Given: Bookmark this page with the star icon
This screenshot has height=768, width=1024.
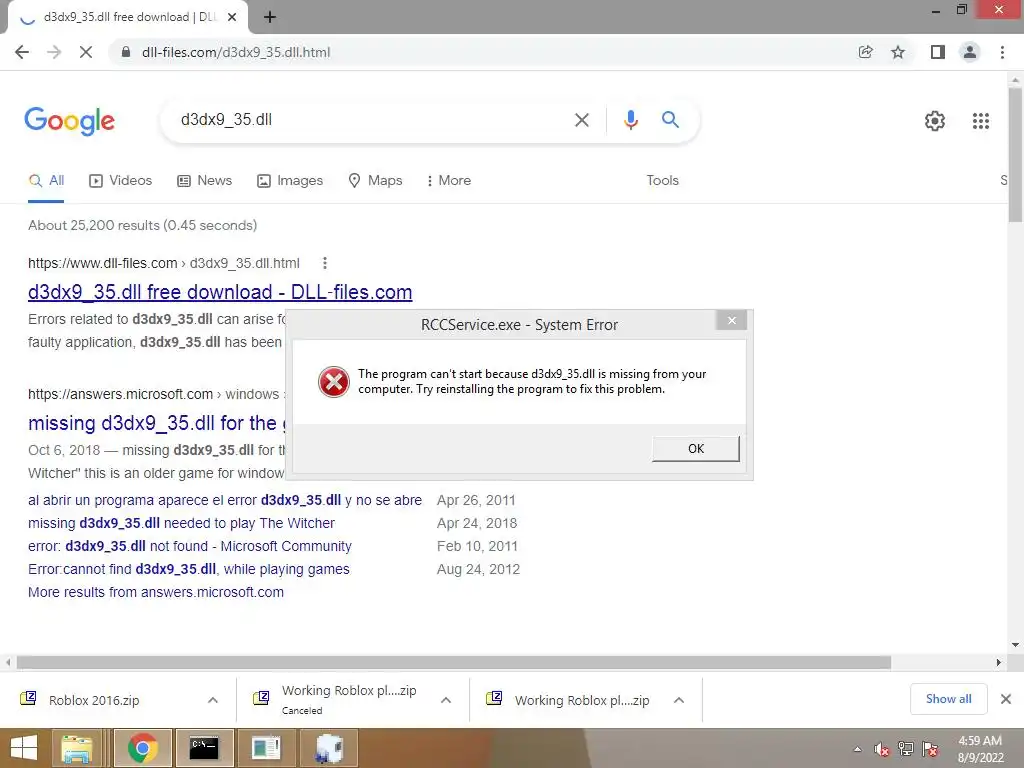Looking at the screenshot, I should (898, 52).
